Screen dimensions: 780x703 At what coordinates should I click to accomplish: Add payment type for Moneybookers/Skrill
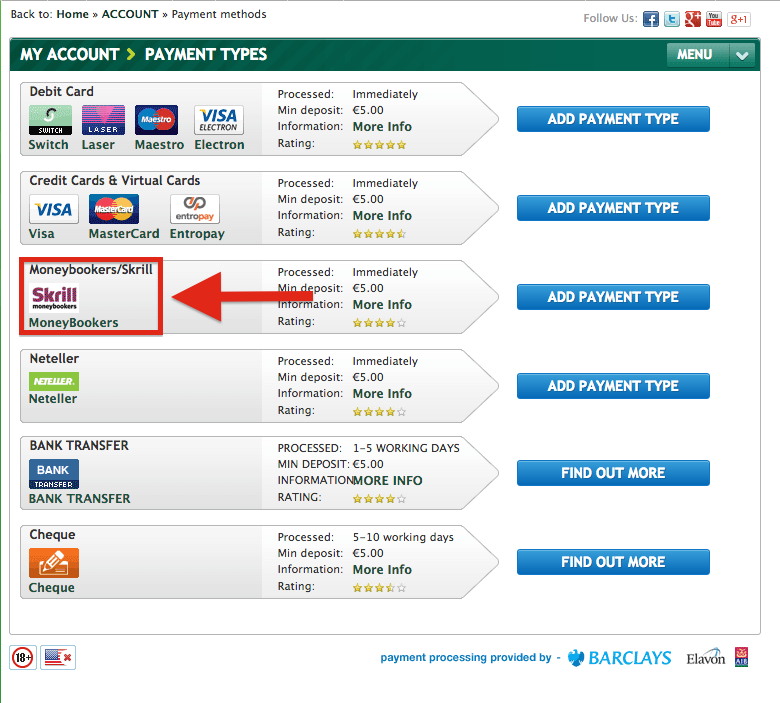pos(613,297)
